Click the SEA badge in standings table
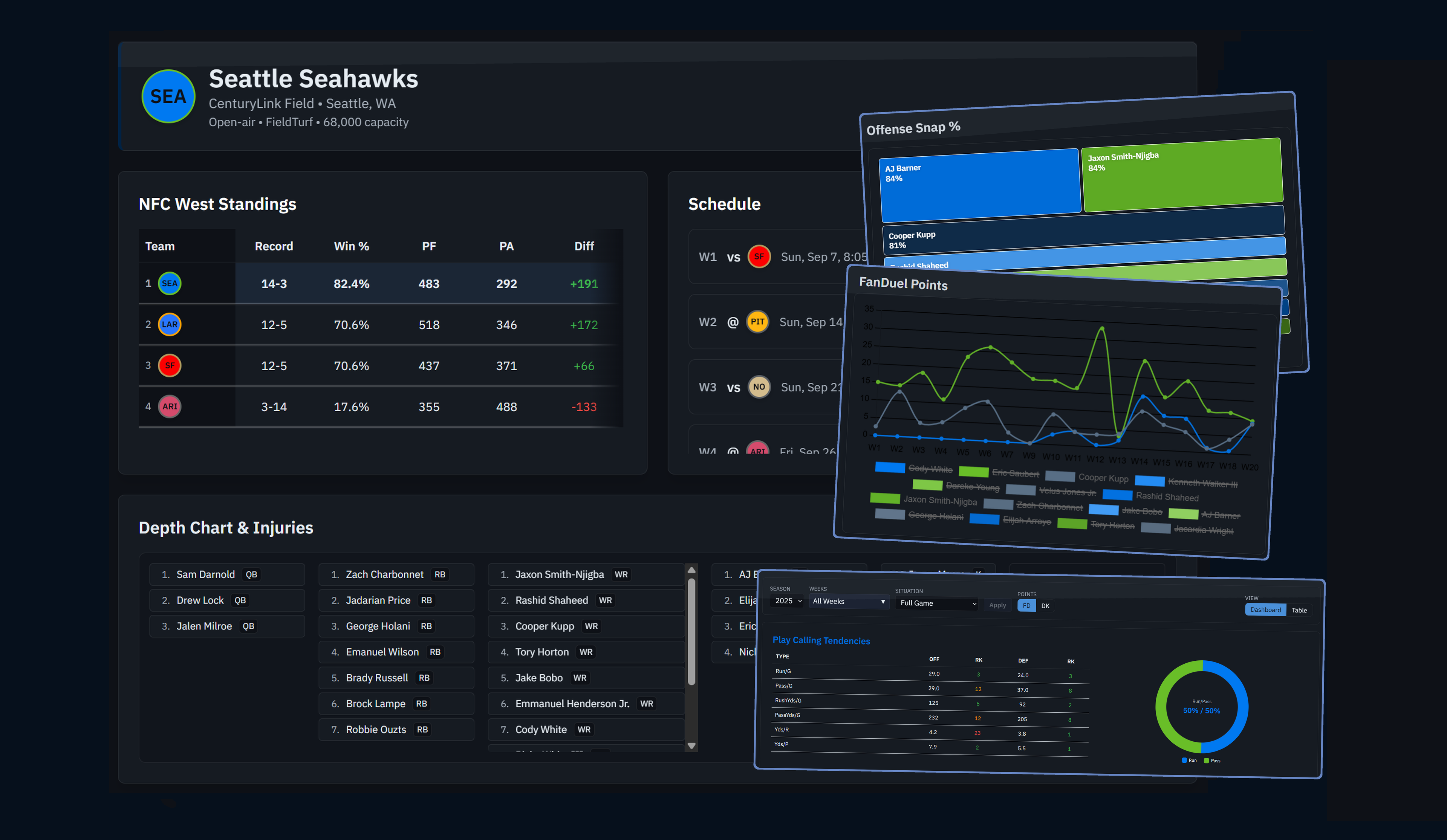The image size is (1447, 840). click(x=170, y=283)
